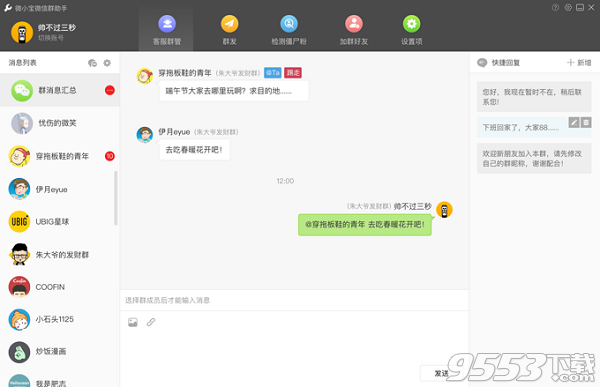This screenshot has height=387, width=600.
Task: Click the sender avatar beside the green message
Action: point(444,210)
